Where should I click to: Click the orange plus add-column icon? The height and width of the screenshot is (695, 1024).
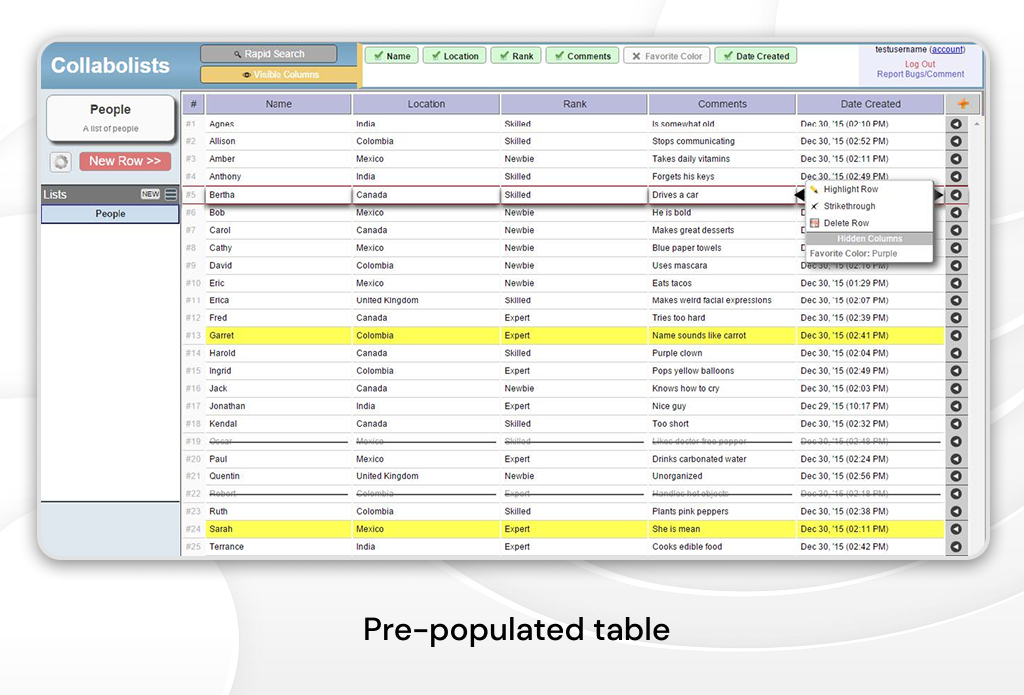[x=963, y=104]
